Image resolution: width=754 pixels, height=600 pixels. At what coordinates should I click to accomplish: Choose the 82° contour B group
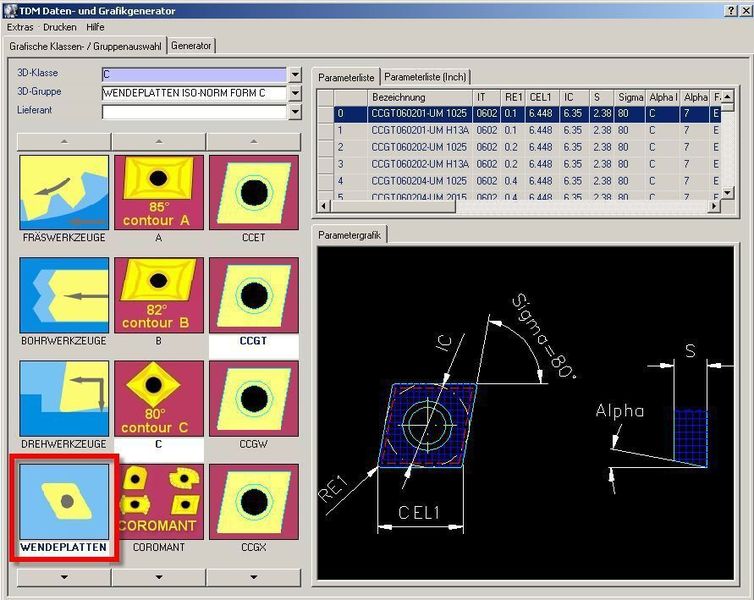pos(158,296)
